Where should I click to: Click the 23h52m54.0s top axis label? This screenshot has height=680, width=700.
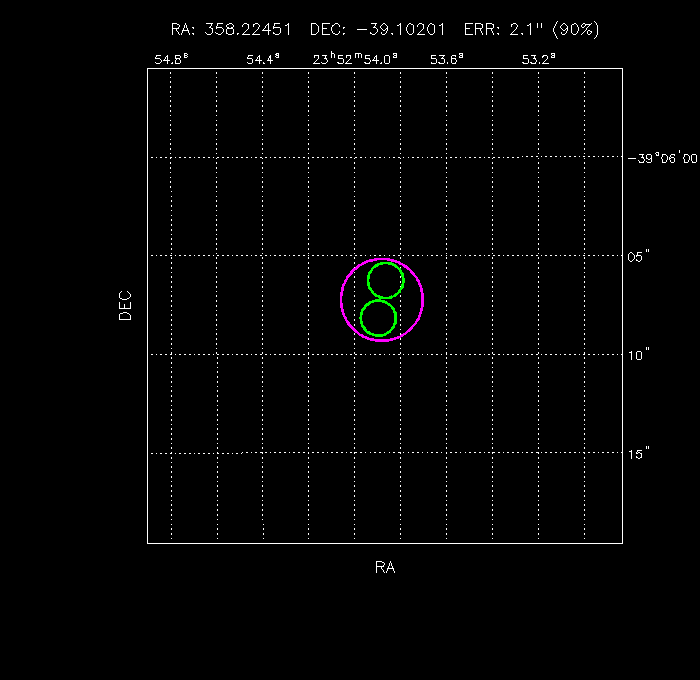pos(355,60)
